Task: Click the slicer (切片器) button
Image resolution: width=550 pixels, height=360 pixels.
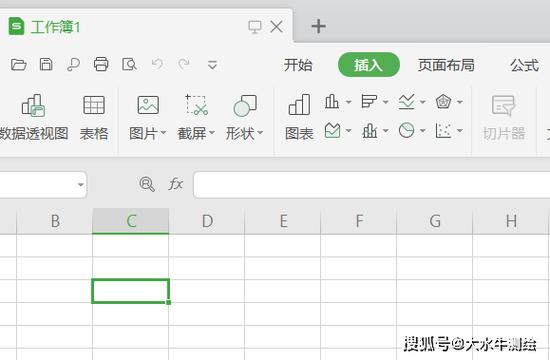Action: tap(504, 118)
